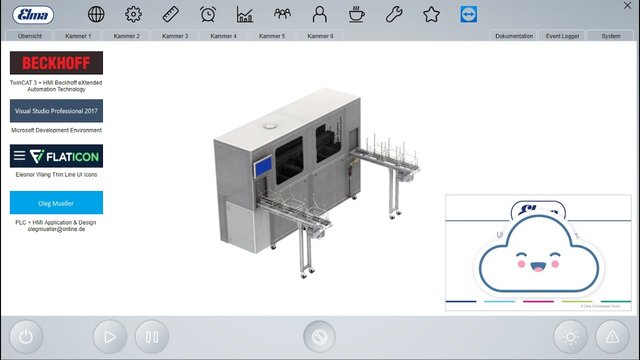Click the Oleg Mueller blue button

tap(56, 203)
